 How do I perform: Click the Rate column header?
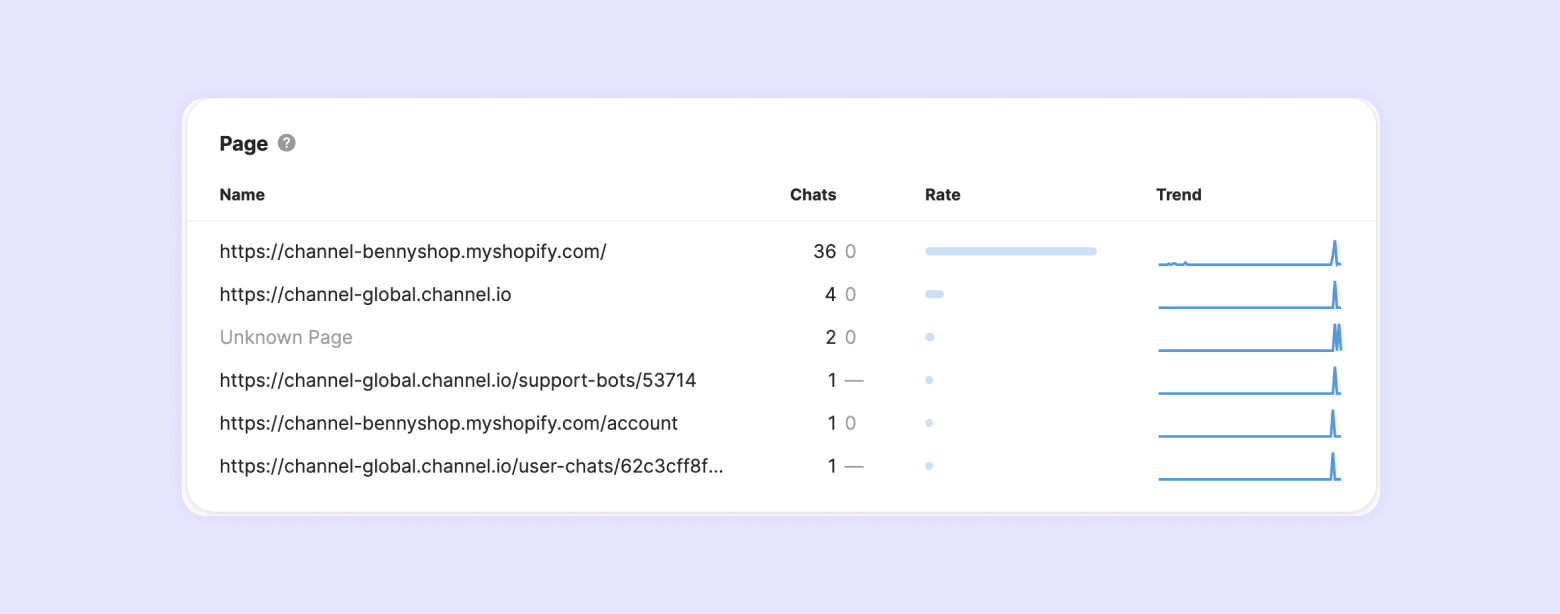[x=942, y=195]
